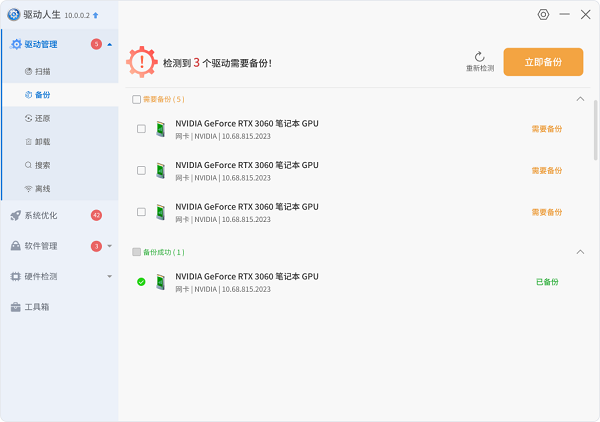Click the 重新检测 text label
This screenshot has width=600, height=422.
point(480,68)
